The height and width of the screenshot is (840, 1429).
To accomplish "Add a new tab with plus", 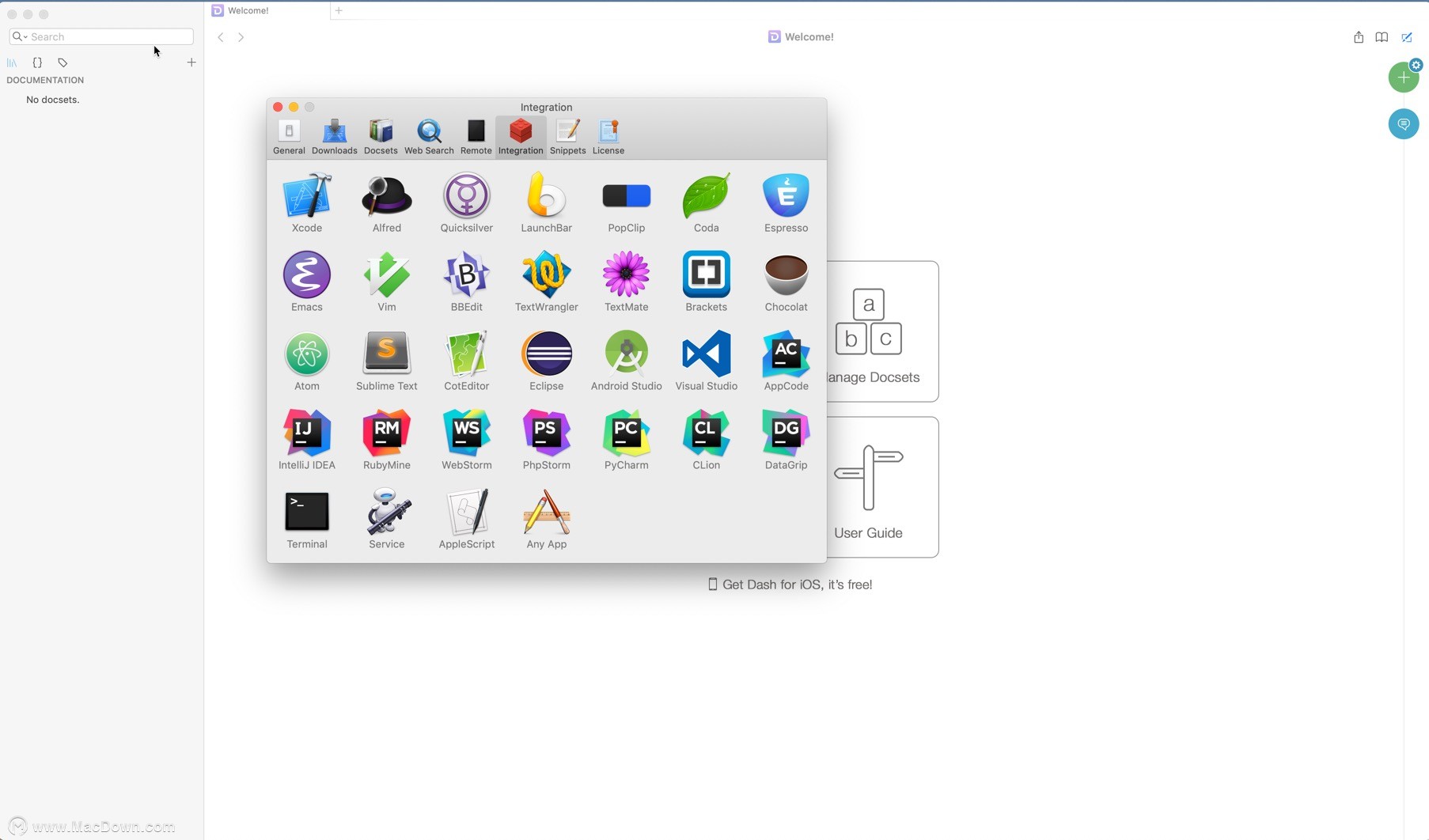I will (x=339, y=10).
